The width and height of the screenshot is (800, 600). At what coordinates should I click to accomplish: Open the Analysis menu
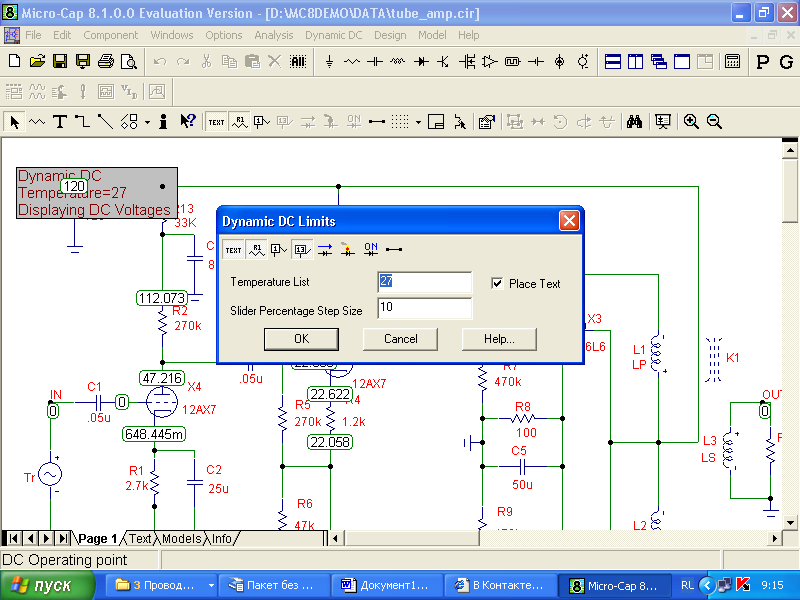point(274,35)
